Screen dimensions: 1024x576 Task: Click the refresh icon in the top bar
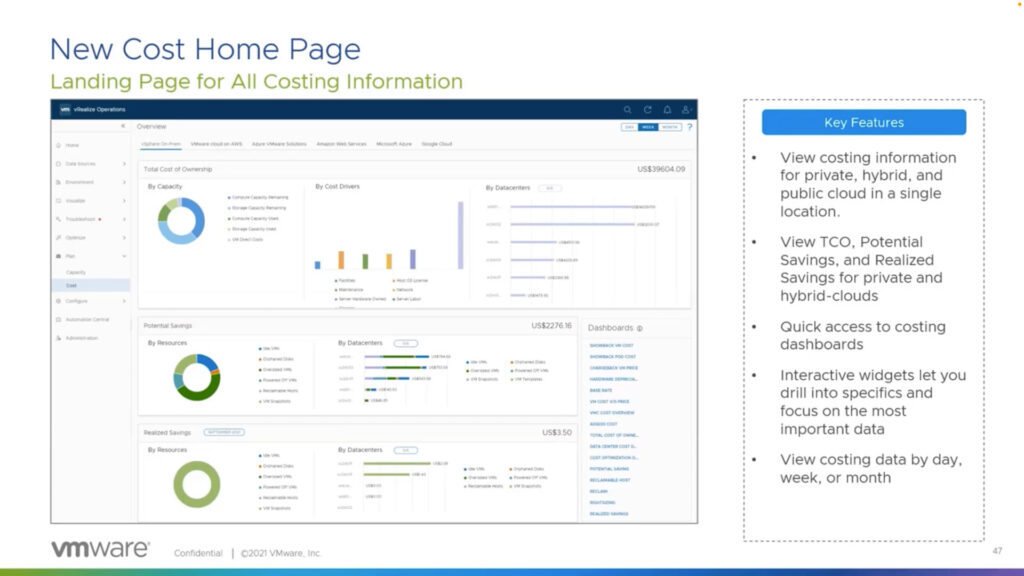click(647, 110)
